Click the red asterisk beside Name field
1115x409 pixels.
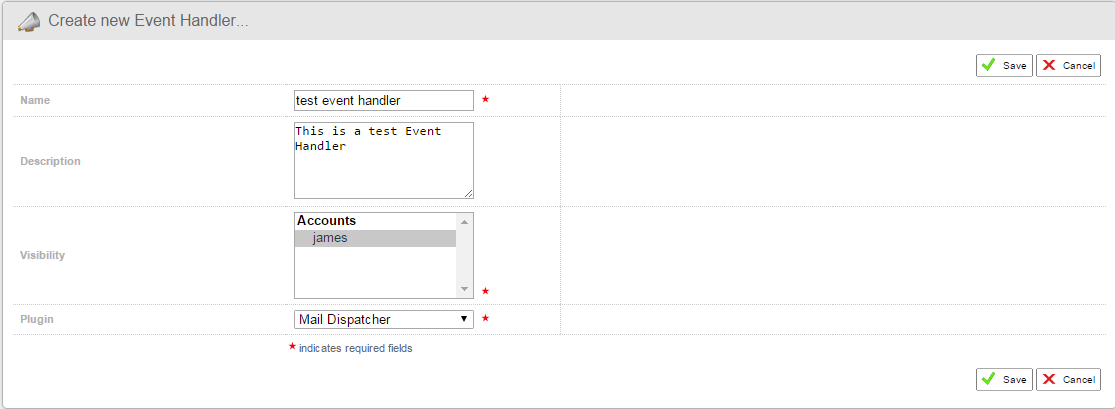click(486, 100)
